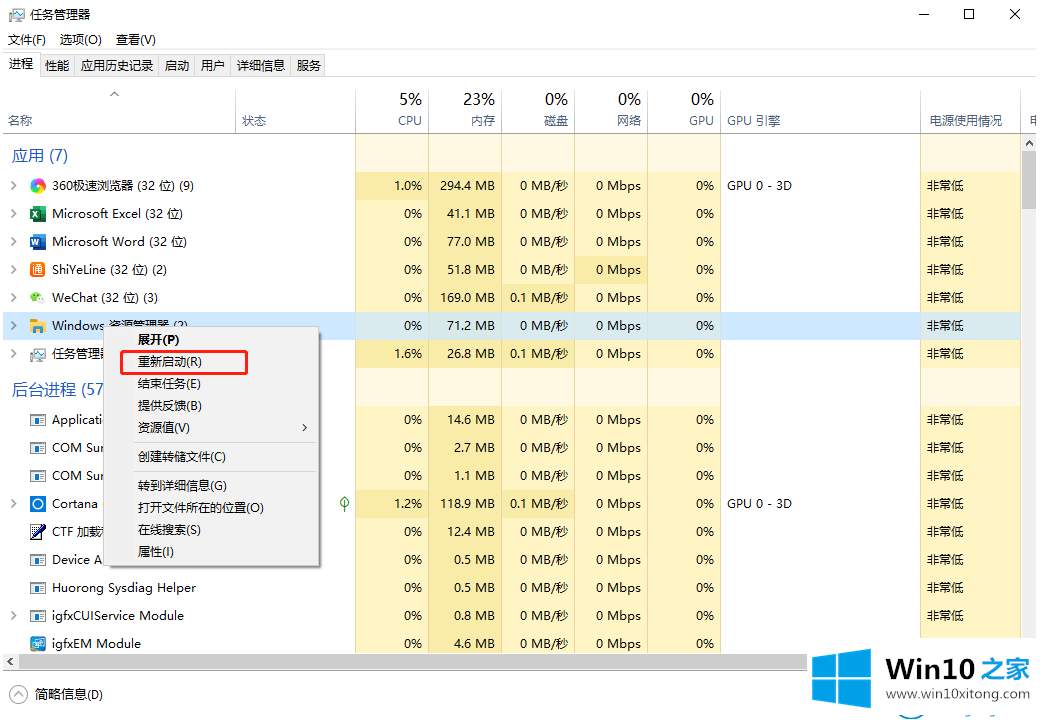This screenshot has width=1042, height=720.
Task: Click the 118.9 MB memory cell for Cortana
Action: tap(465, 503)
